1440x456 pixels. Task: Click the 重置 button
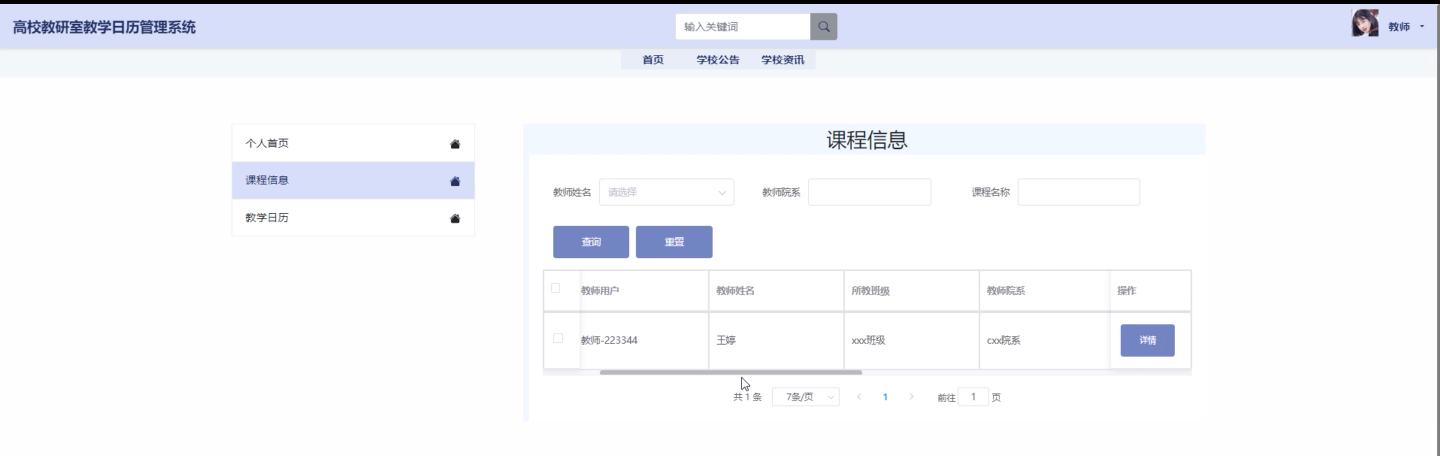pos(674,242)
